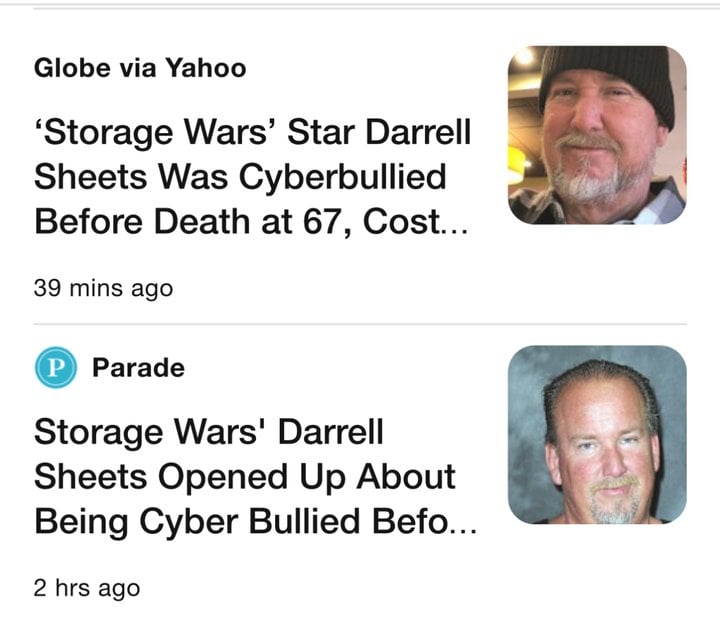The image size is (720, 640).
Task: Click the word "Opened" in Parade headline
Action: click(x=219, y=476)
